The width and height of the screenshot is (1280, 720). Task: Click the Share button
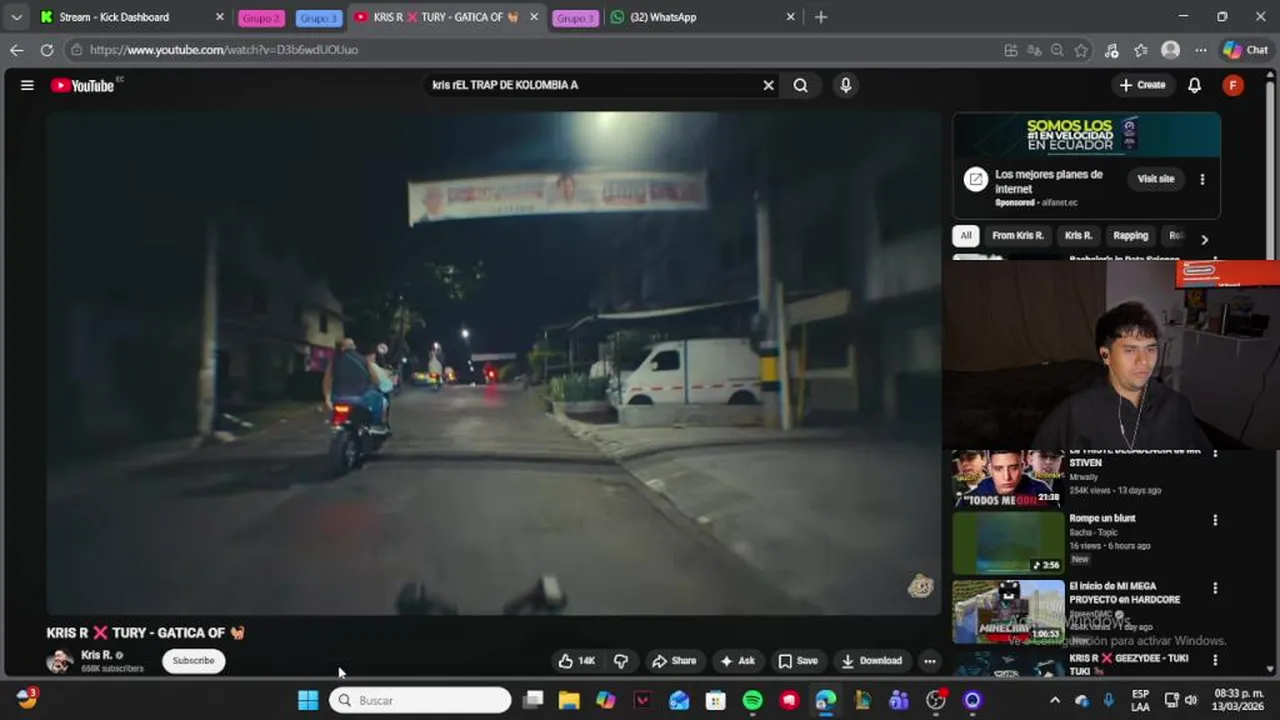click(673, 661)
